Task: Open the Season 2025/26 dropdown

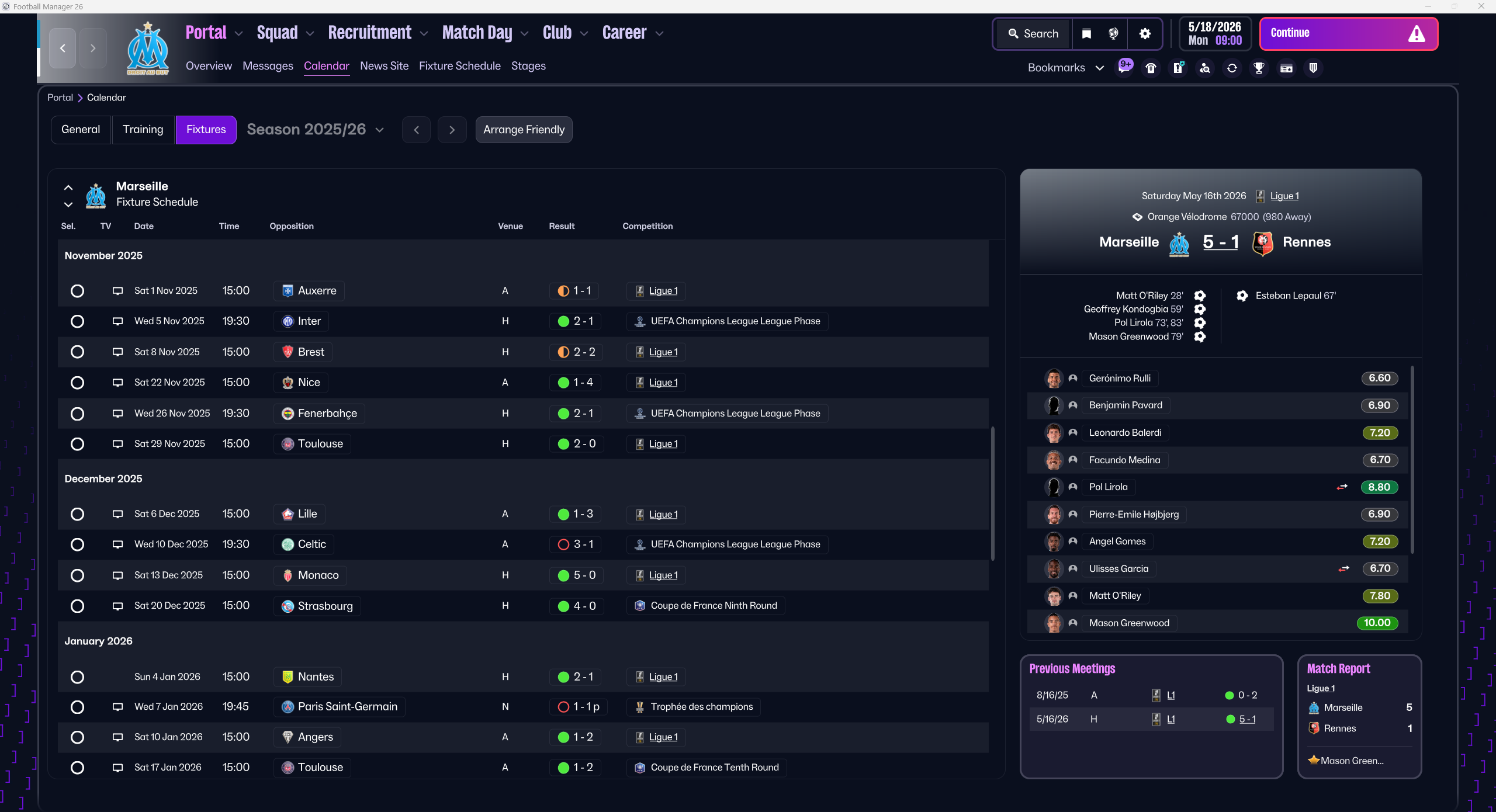Action: coord(316,130)
